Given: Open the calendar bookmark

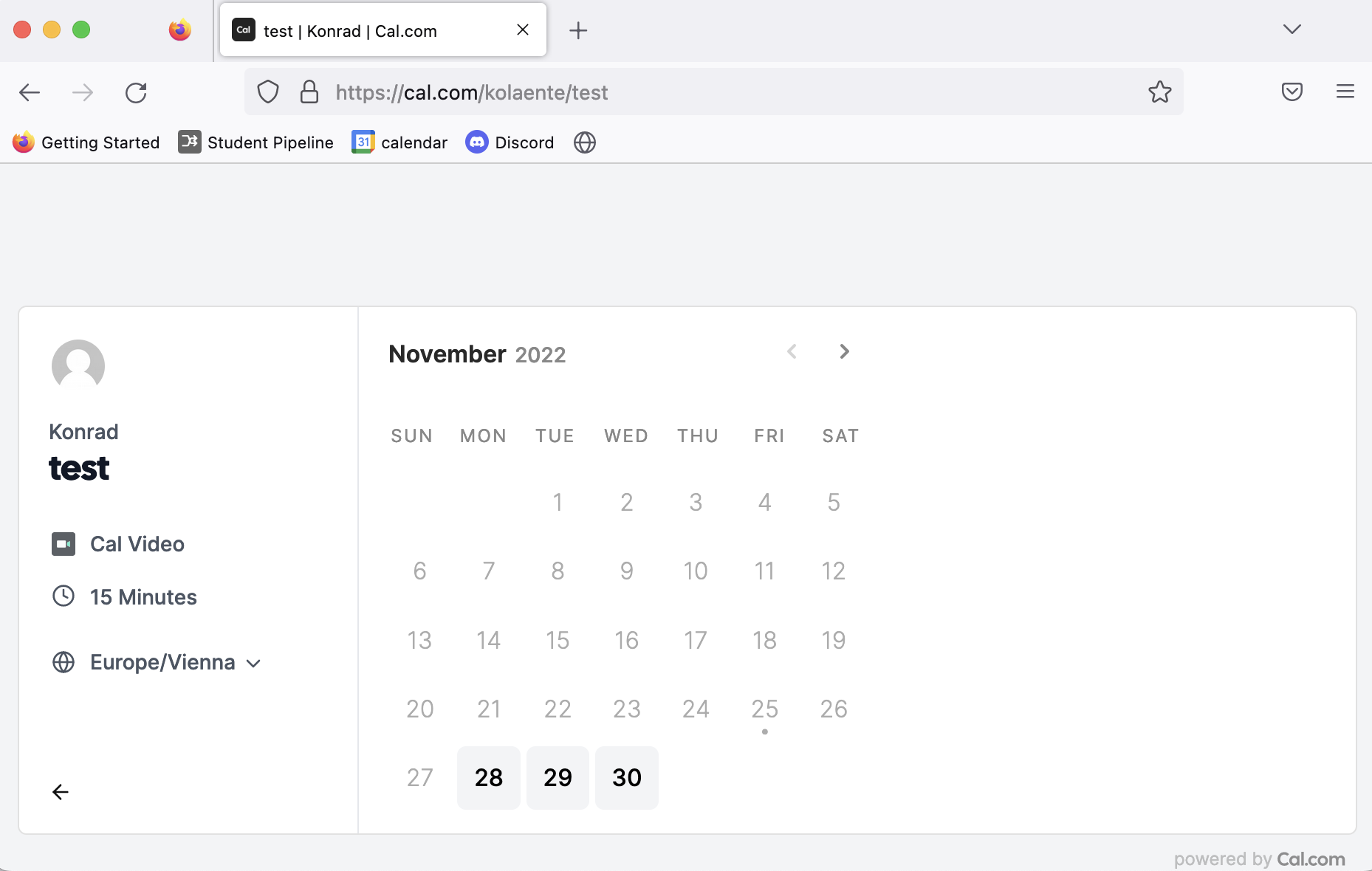Looking at the screenshot, I should 399,142.
